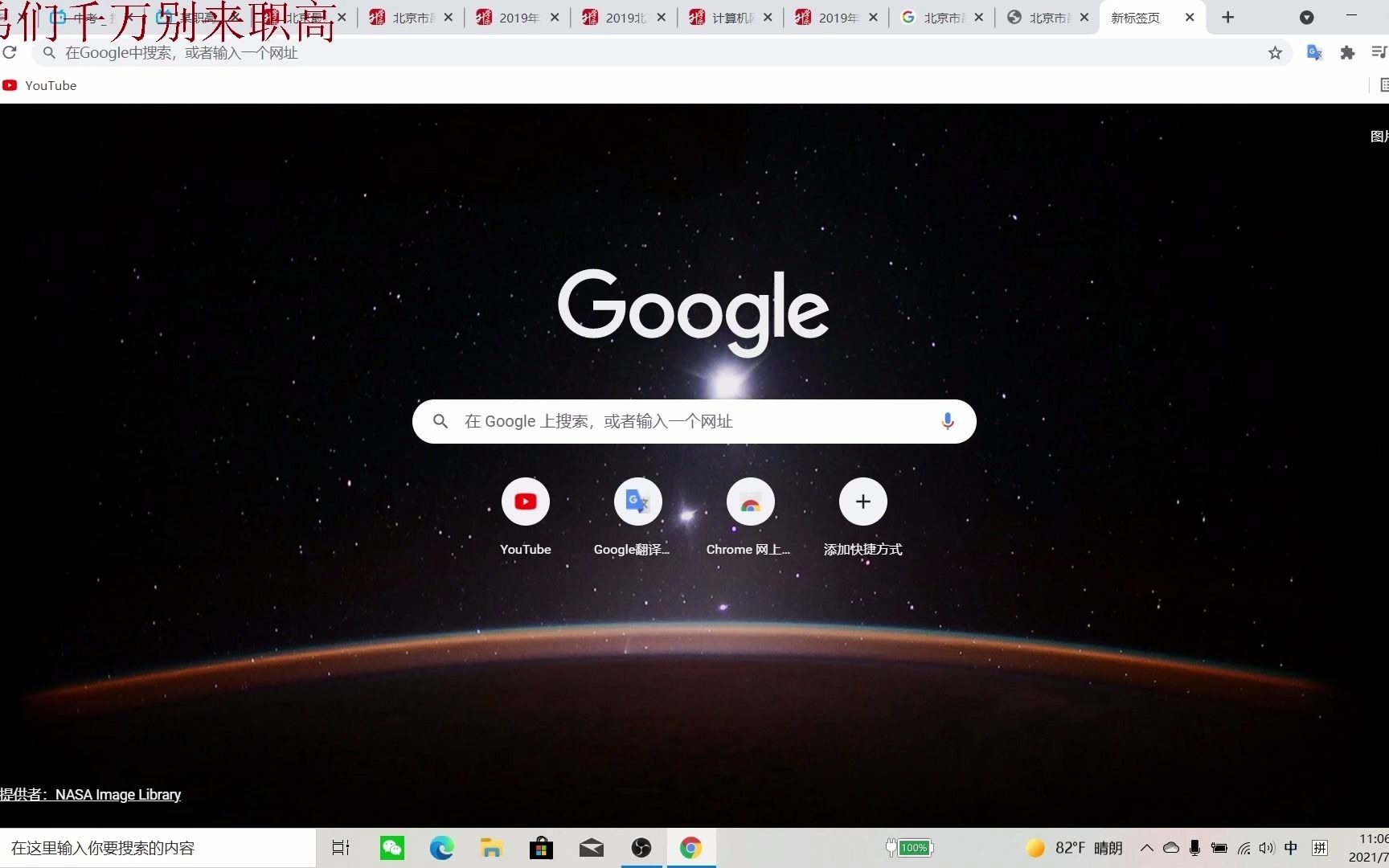Screen dimensions: 1389x868
Task: Open the Mail app from the taskbar
Action: 592,848
